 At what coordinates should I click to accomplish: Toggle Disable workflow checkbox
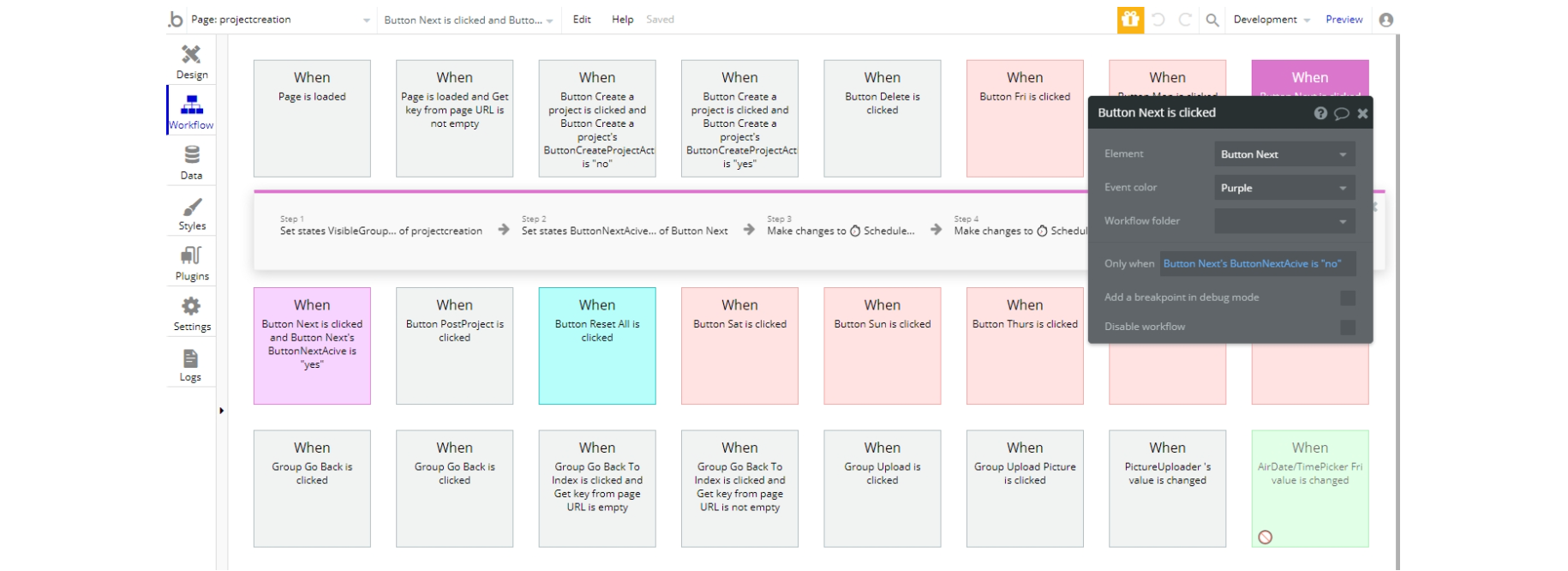(1348, 327)
